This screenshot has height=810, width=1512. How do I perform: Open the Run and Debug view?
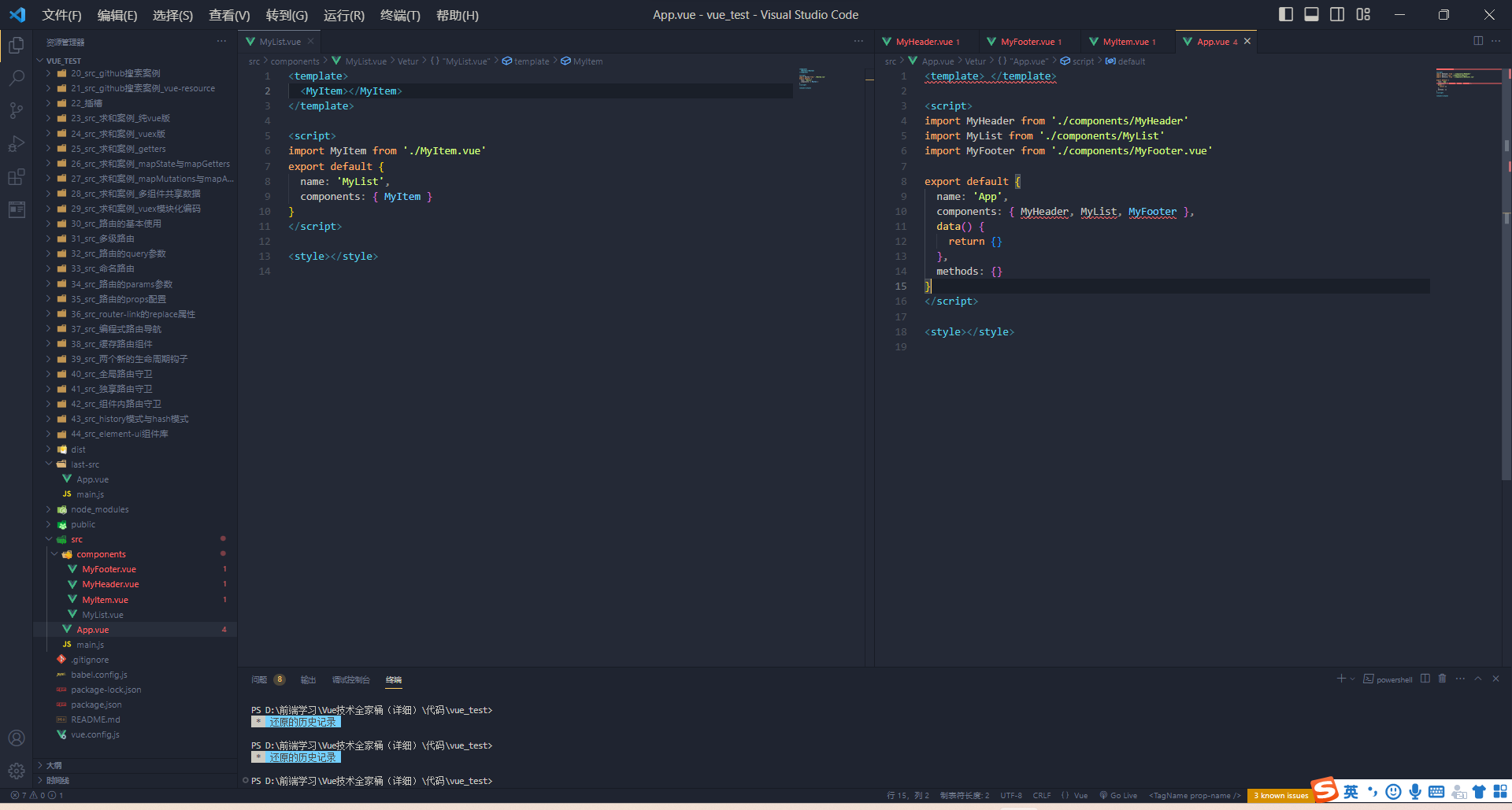click(x=17, y=144)
